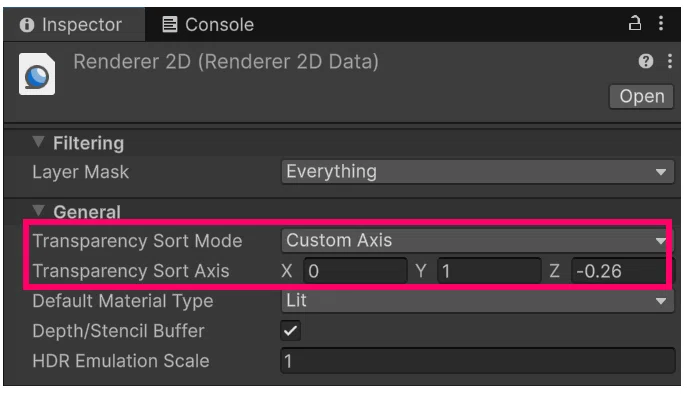Switch to the Console tab

click(208, 25)
